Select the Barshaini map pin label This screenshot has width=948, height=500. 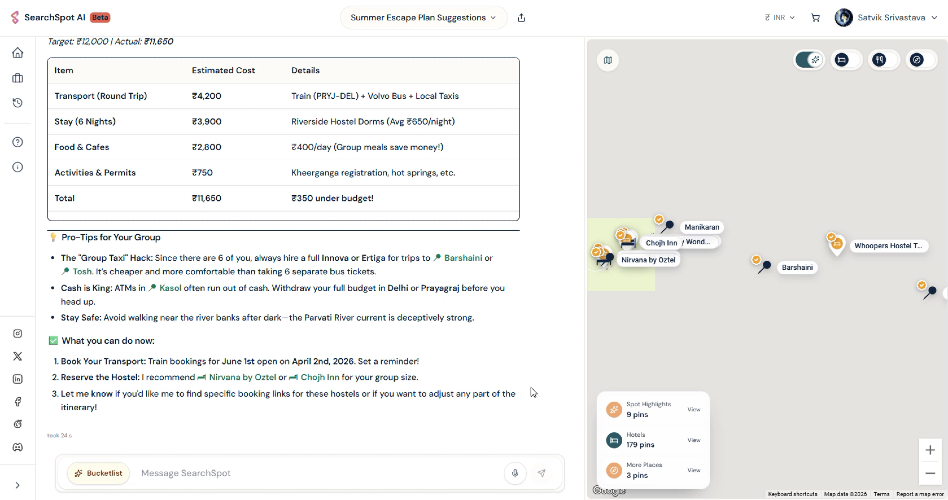(797, 267)
